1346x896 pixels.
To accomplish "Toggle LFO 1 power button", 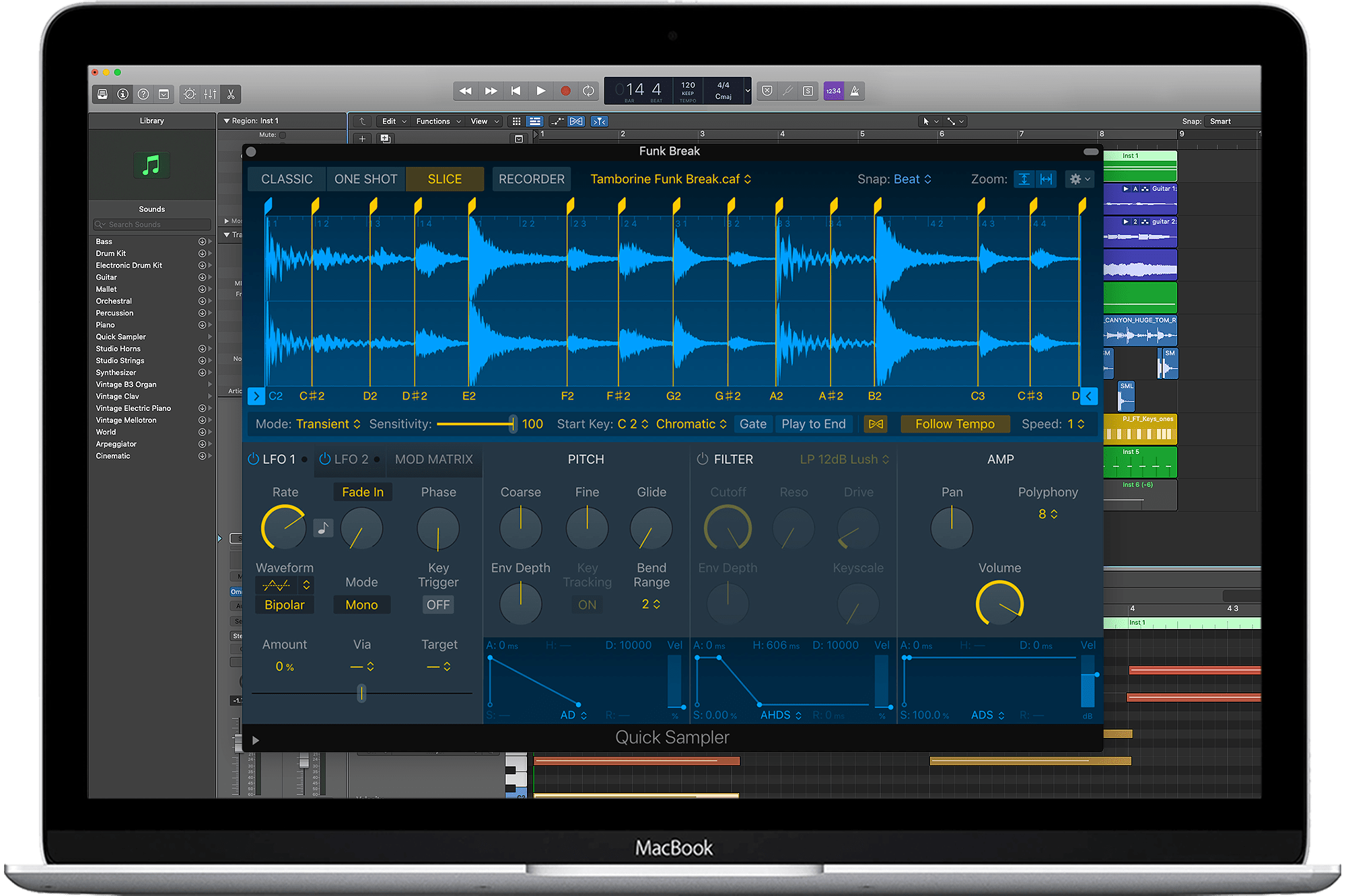I will coord(254,459).
